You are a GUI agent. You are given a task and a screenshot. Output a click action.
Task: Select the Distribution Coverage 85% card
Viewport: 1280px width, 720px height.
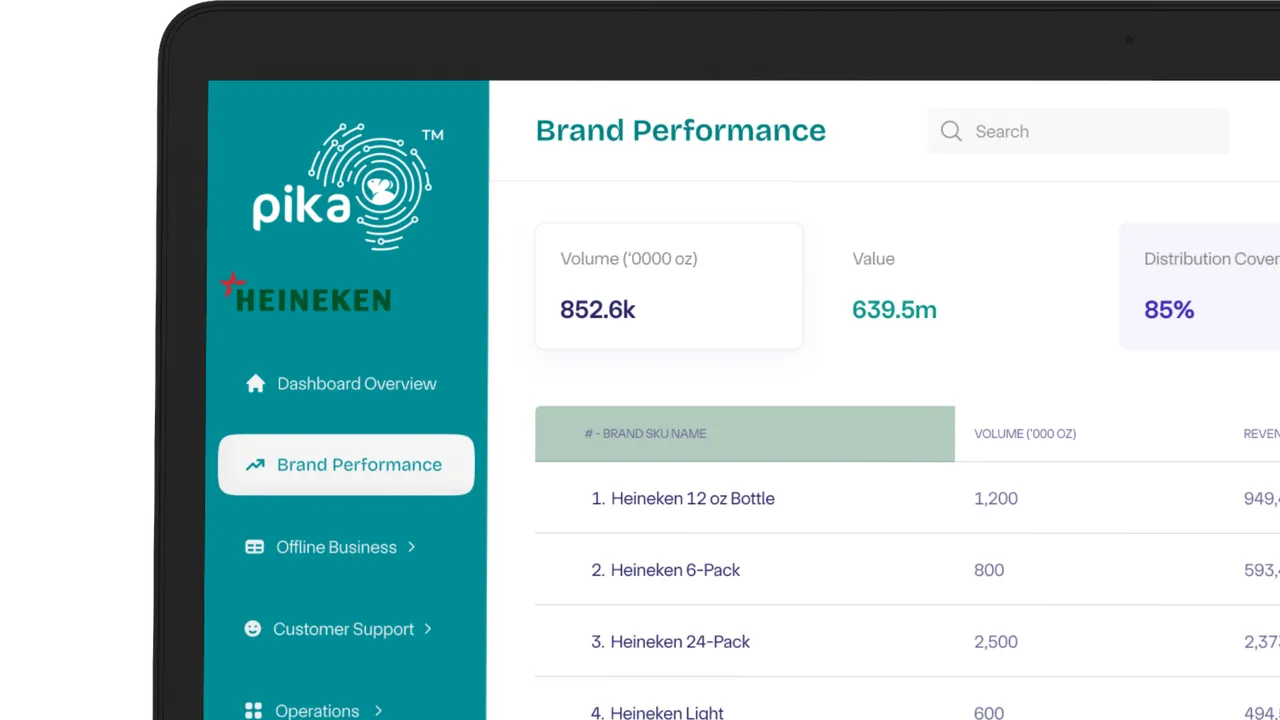pyautogui.click(x=1199, y=286)
